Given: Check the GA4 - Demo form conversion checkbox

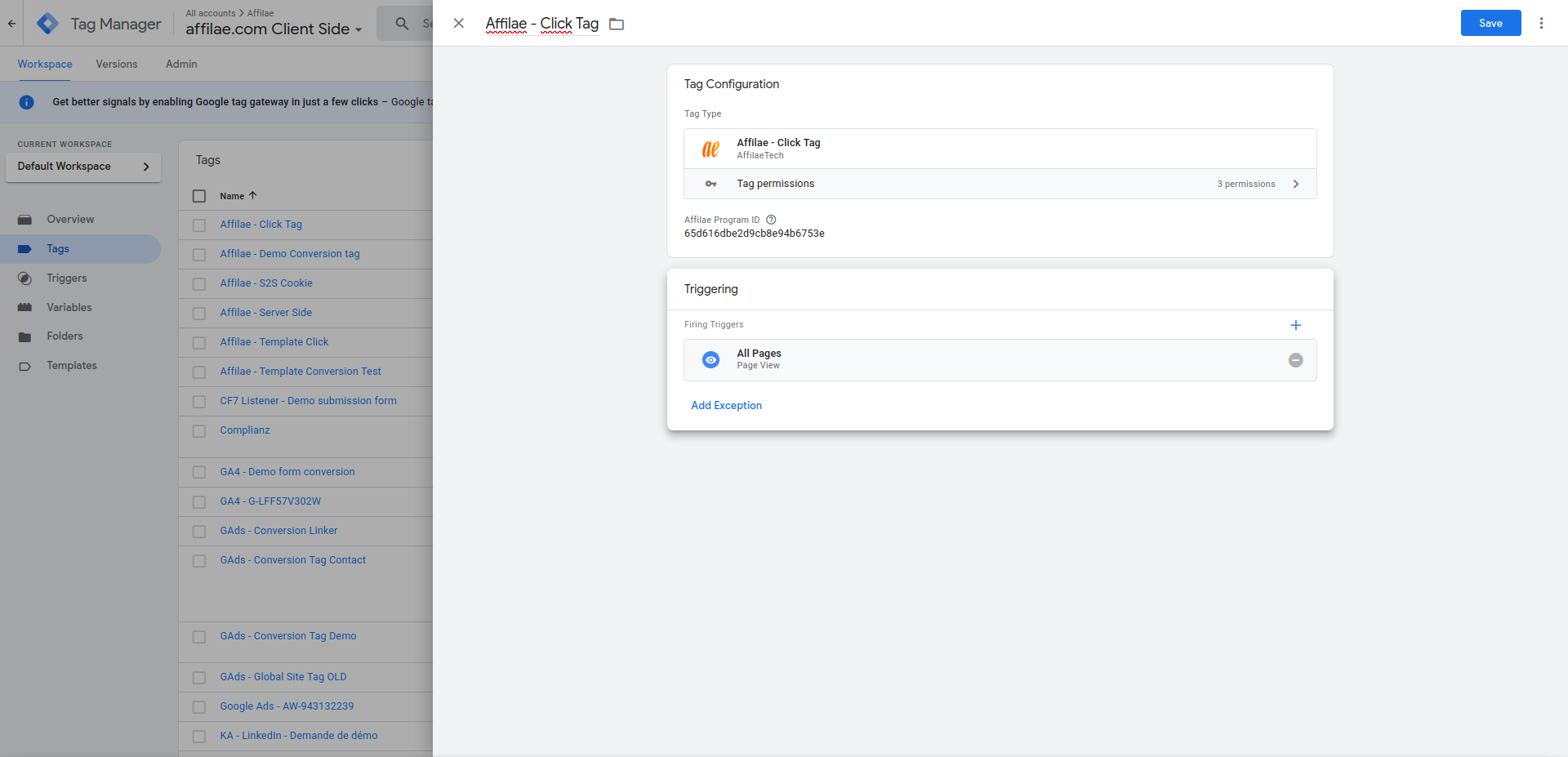Looking at the screenshot, I should click(x=199, y=472).
